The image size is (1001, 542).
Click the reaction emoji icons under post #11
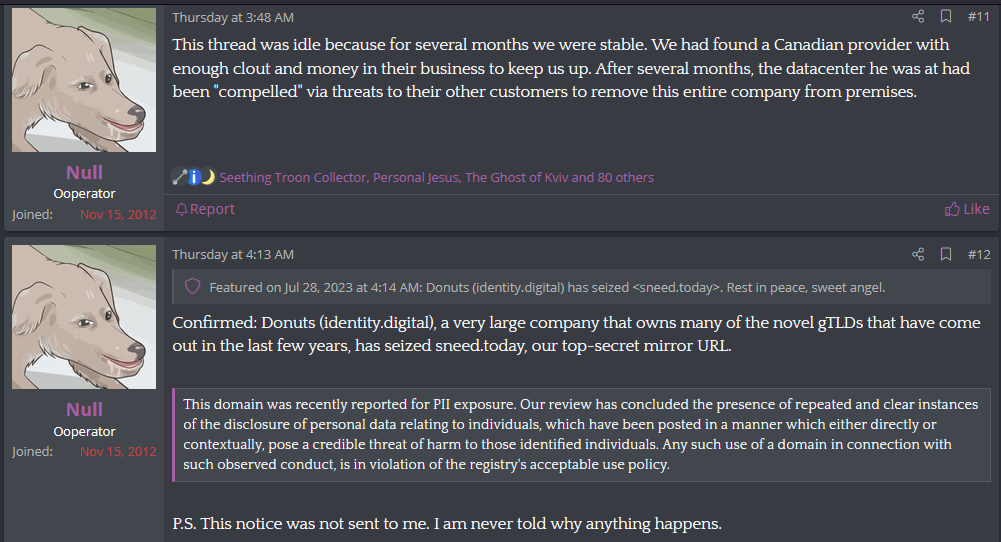pos(193,177)
